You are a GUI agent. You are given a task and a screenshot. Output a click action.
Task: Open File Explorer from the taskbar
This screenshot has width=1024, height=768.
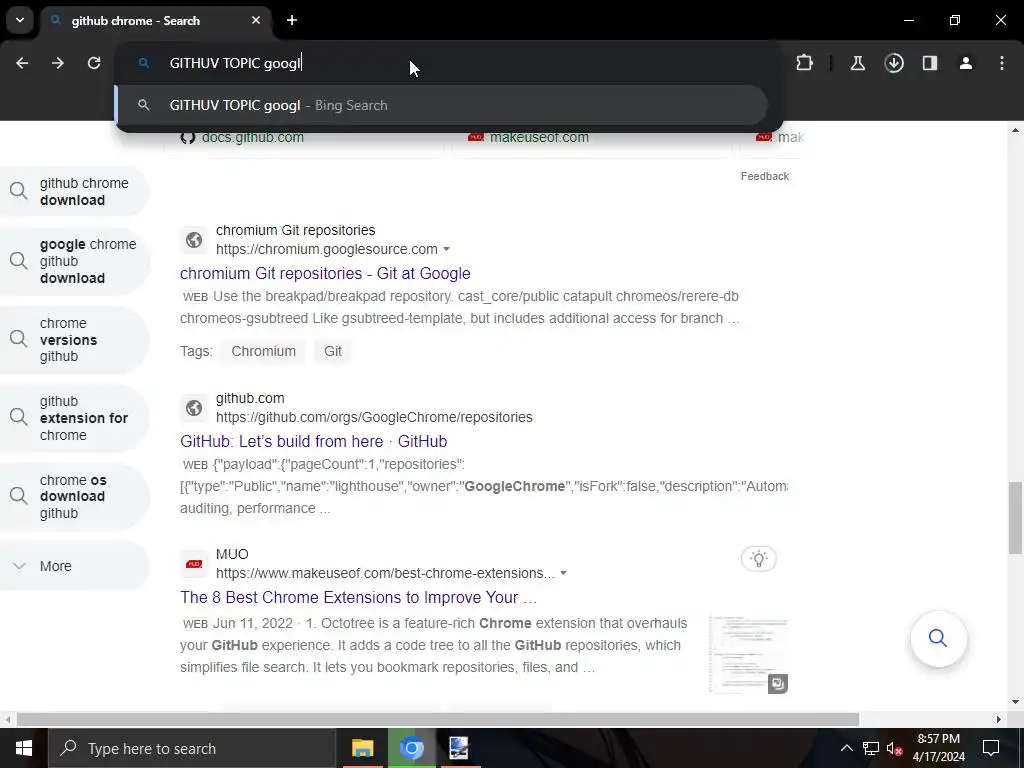click(362, 748)
